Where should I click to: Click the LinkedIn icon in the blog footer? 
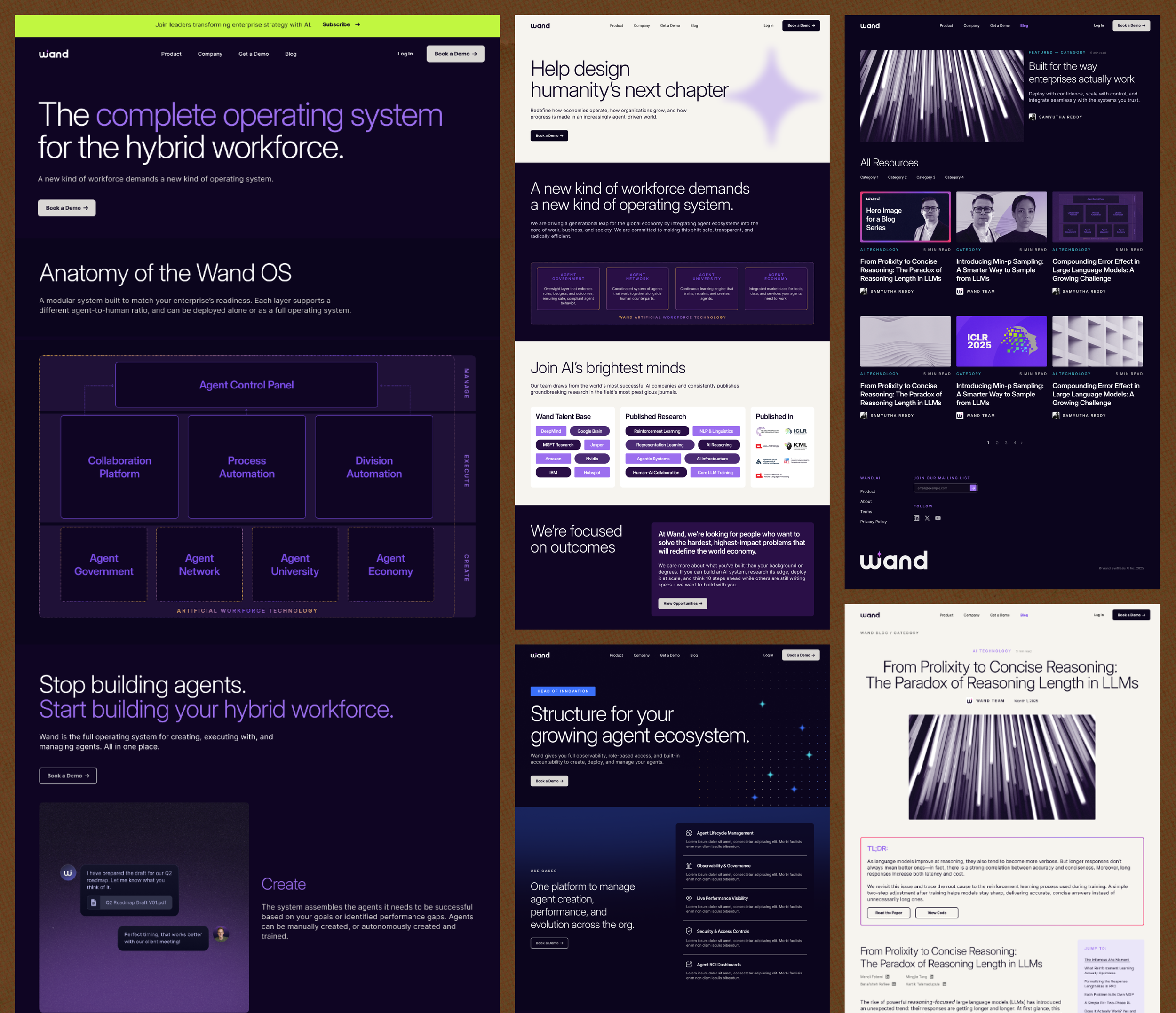click(x=916, y=518)
